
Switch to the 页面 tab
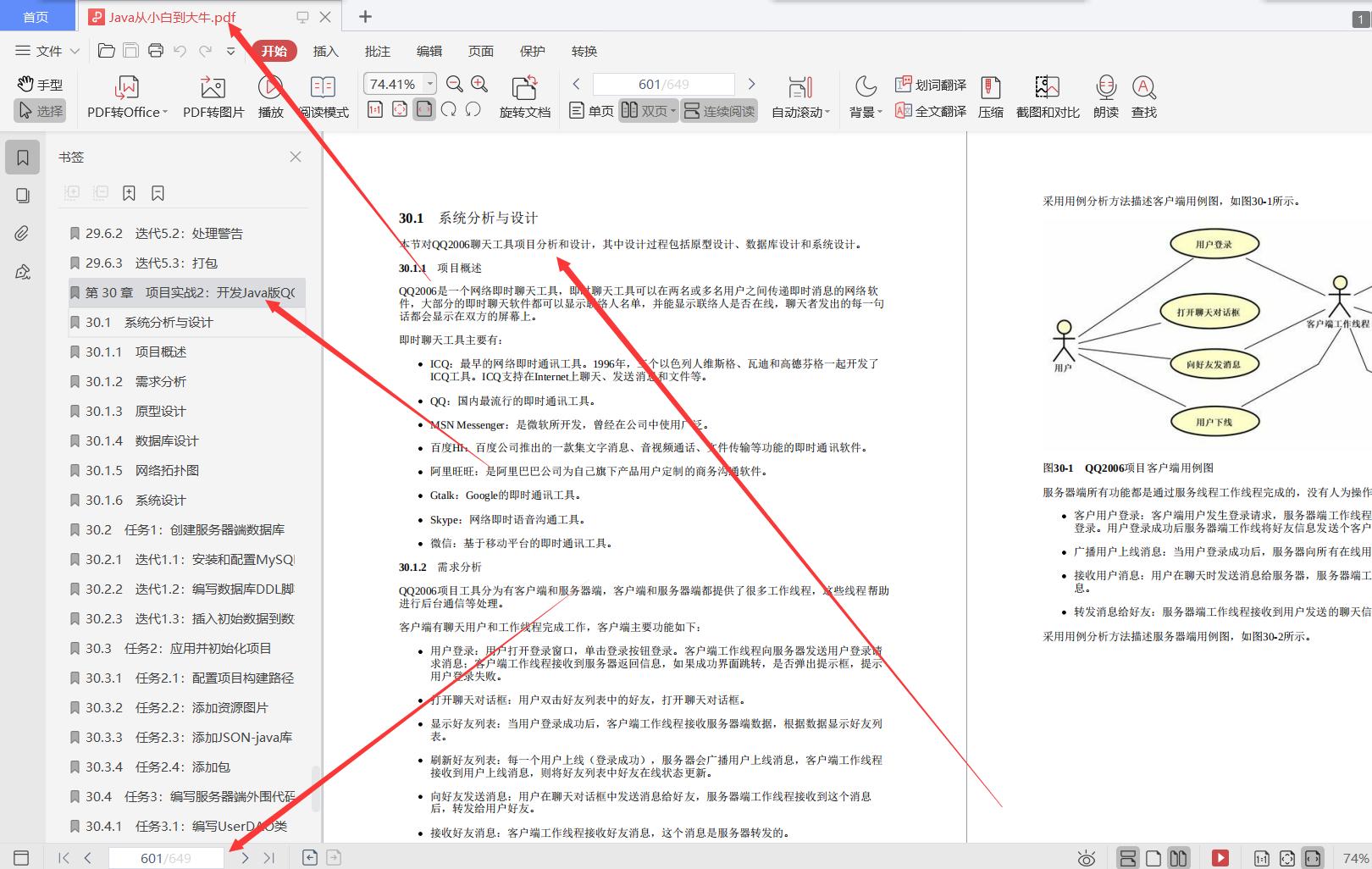[481, 51]
